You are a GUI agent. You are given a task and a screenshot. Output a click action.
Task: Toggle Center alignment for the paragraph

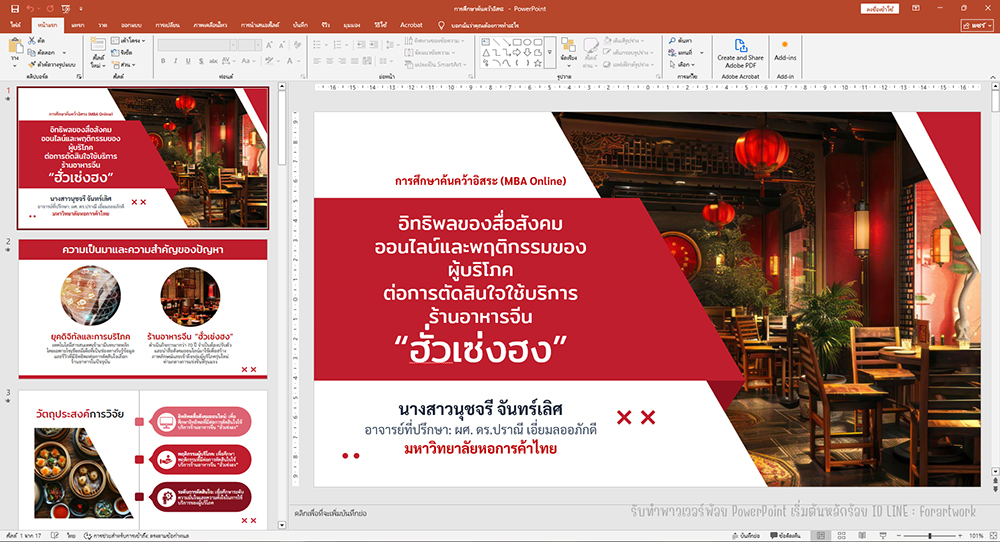(330, 61)
